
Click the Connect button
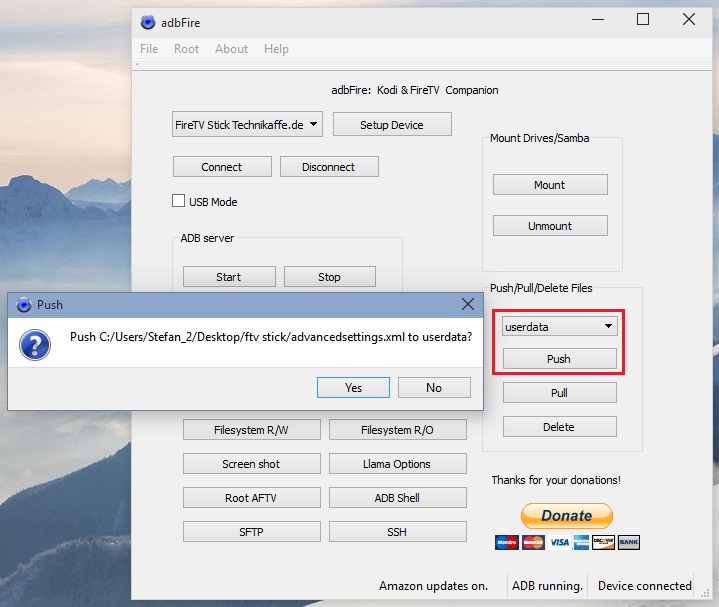[222, 167]
